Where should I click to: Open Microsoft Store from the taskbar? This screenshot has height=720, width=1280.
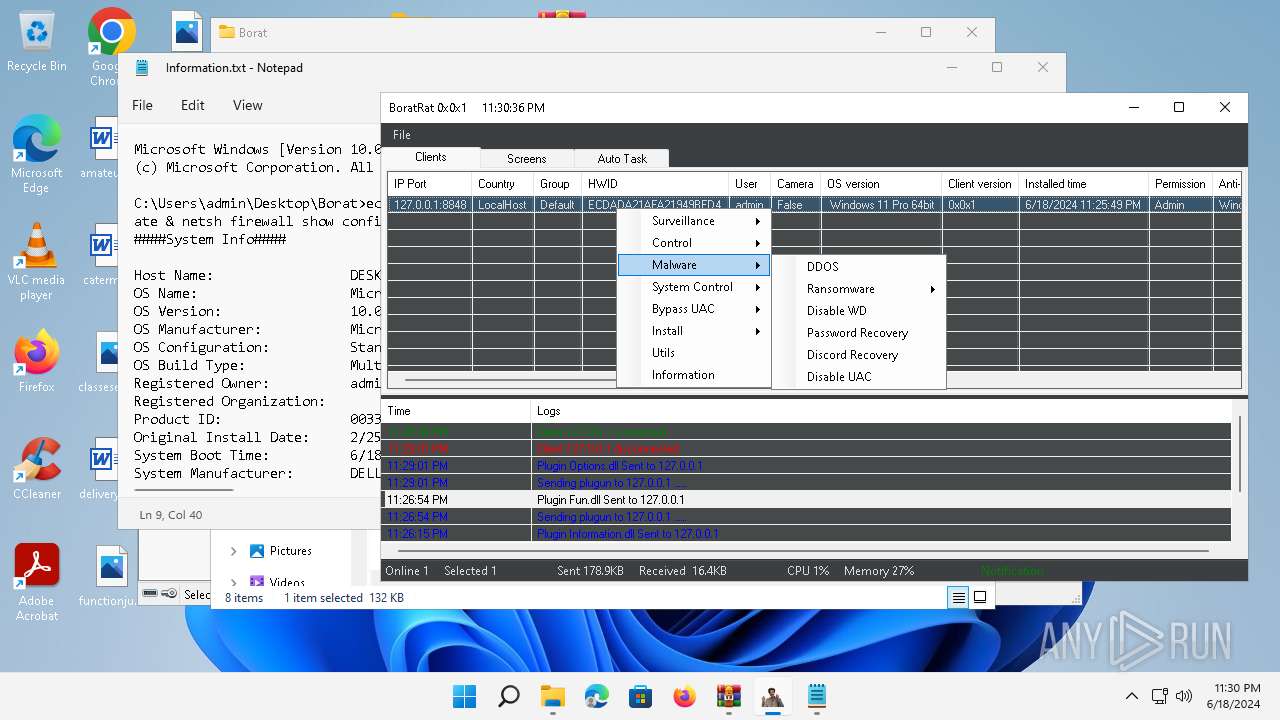coord(641,696)
